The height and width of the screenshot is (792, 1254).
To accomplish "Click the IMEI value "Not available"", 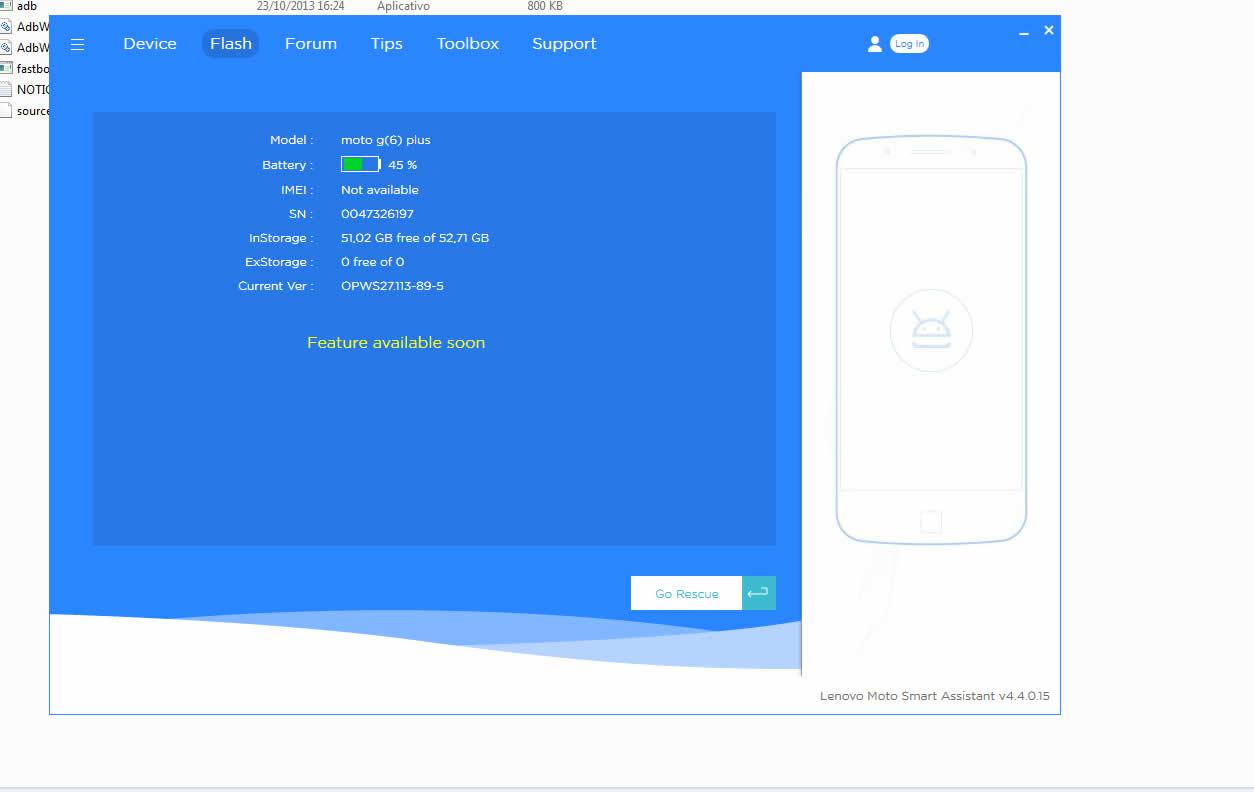I will point(380,190).
